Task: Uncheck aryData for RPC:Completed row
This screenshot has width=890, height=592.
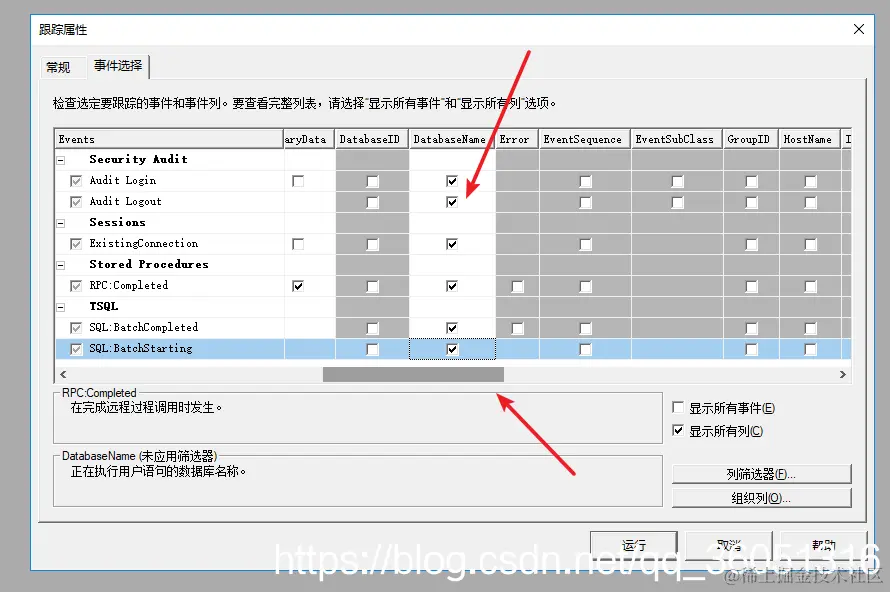Action: [x=296, y=285]
